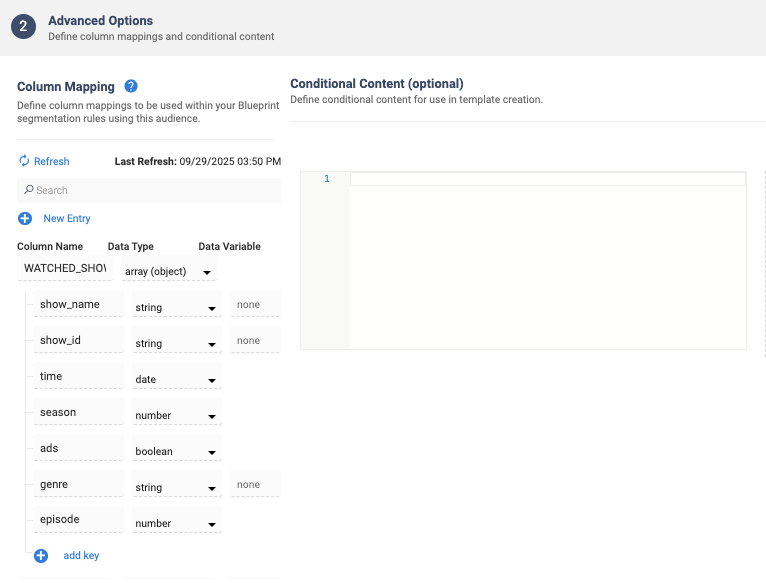
Task: Click the New Entry plus icon
Action: tap(25, 218)
